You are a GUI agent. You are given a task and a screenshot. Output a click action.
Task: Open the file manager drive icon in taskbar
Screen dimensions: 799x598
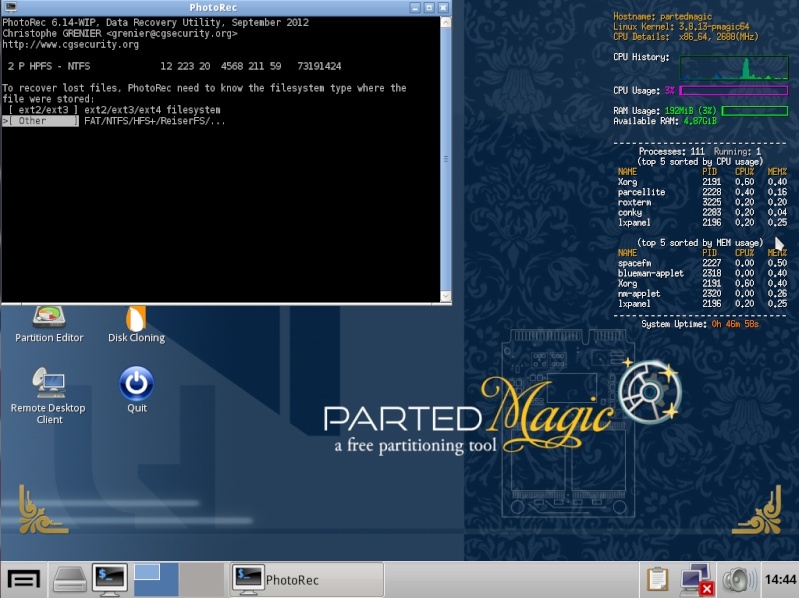pyautogui.click(x=70, y=580)
